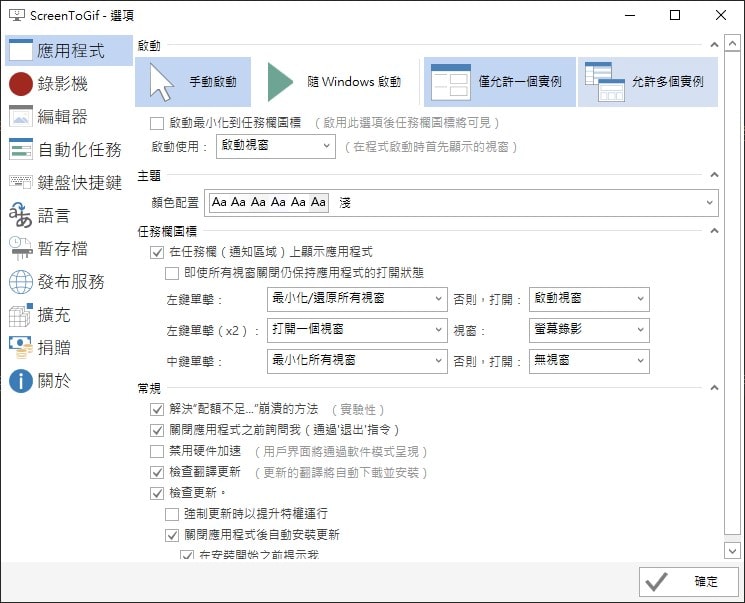Click the 編輯器 picture icon
This screenshot has height=603, width=745.
21,116
